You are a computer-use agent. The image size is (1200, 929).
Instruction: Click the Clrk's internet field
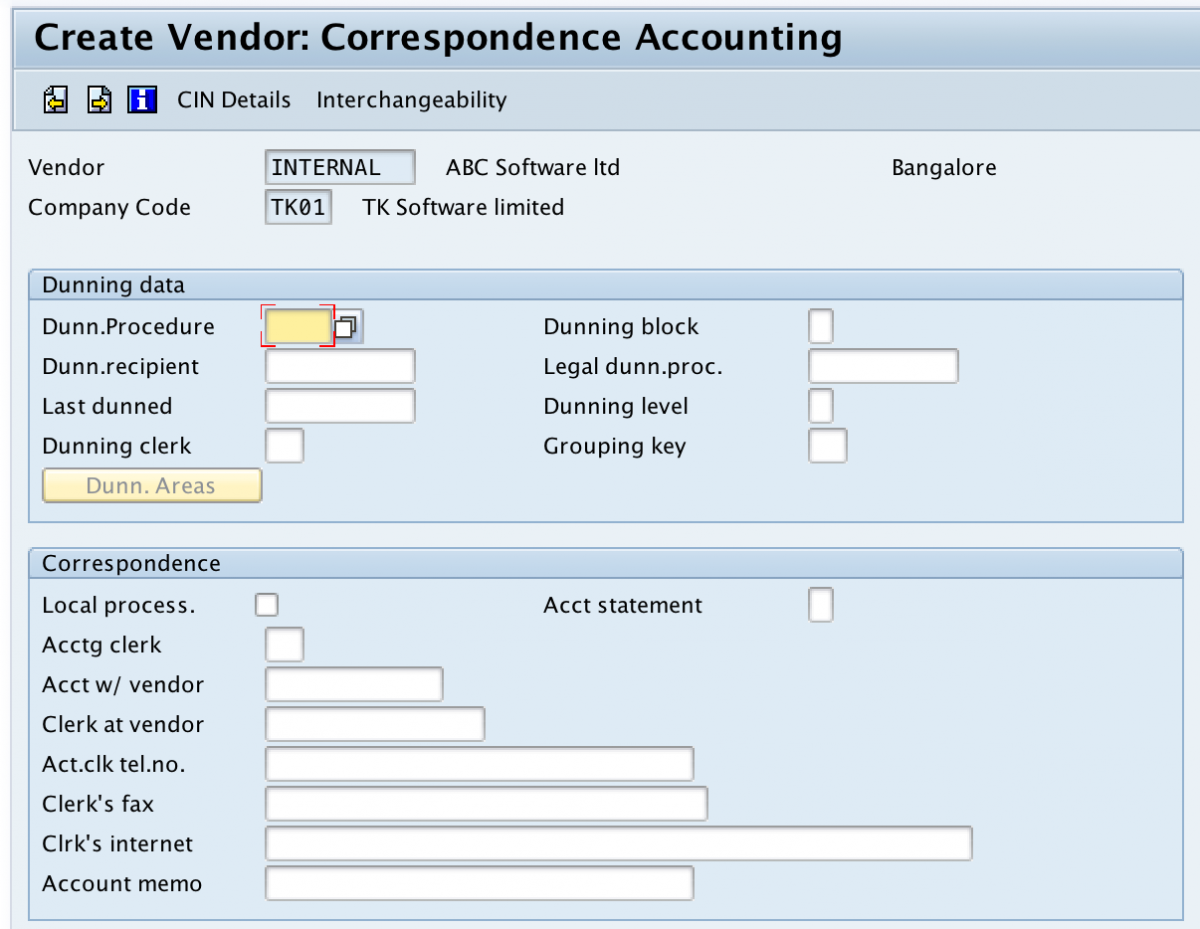point(618,843)
